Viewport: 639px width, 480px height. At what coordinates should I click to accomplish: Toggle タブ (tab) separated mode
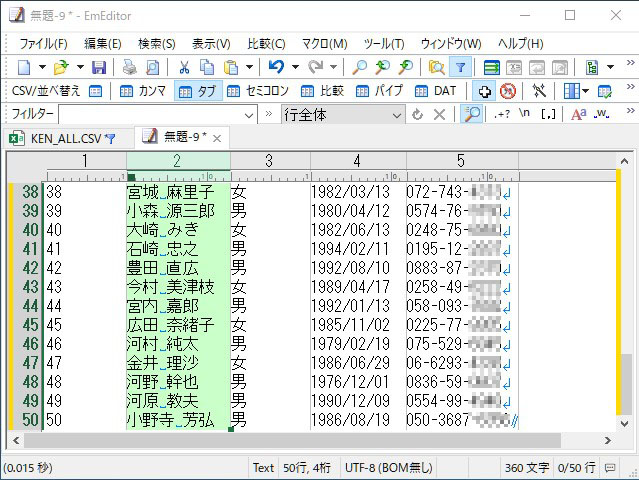click(198, 90)
